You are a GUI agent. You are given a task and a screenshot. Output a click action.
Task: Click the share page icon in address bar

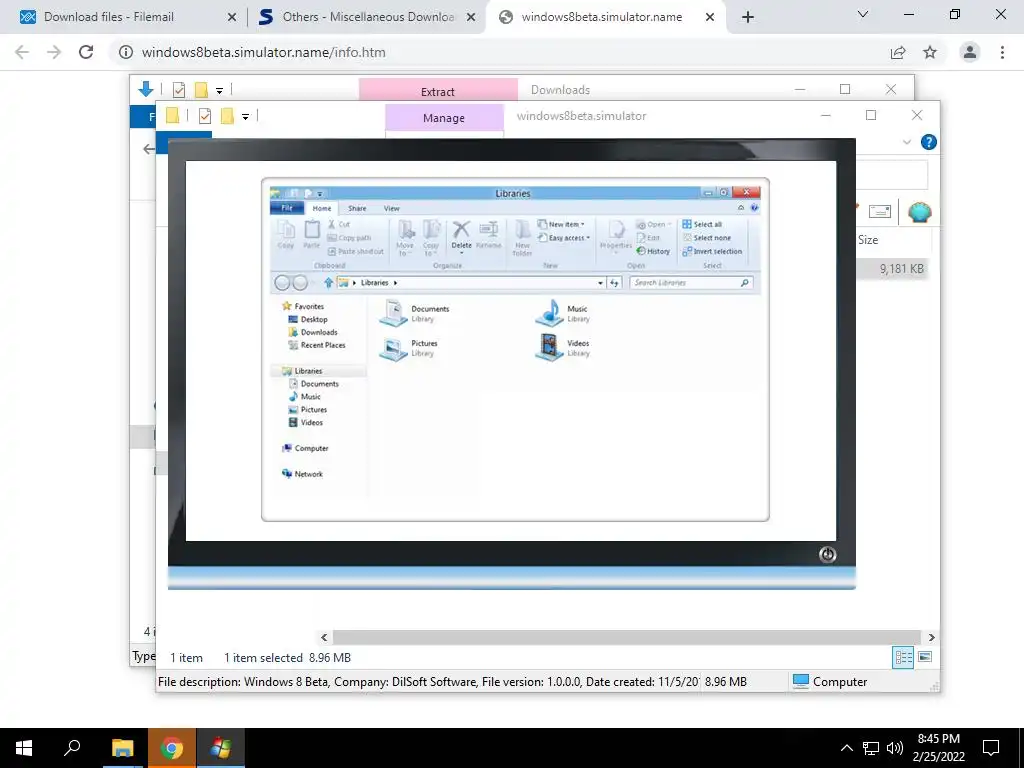tap(898, 52)
